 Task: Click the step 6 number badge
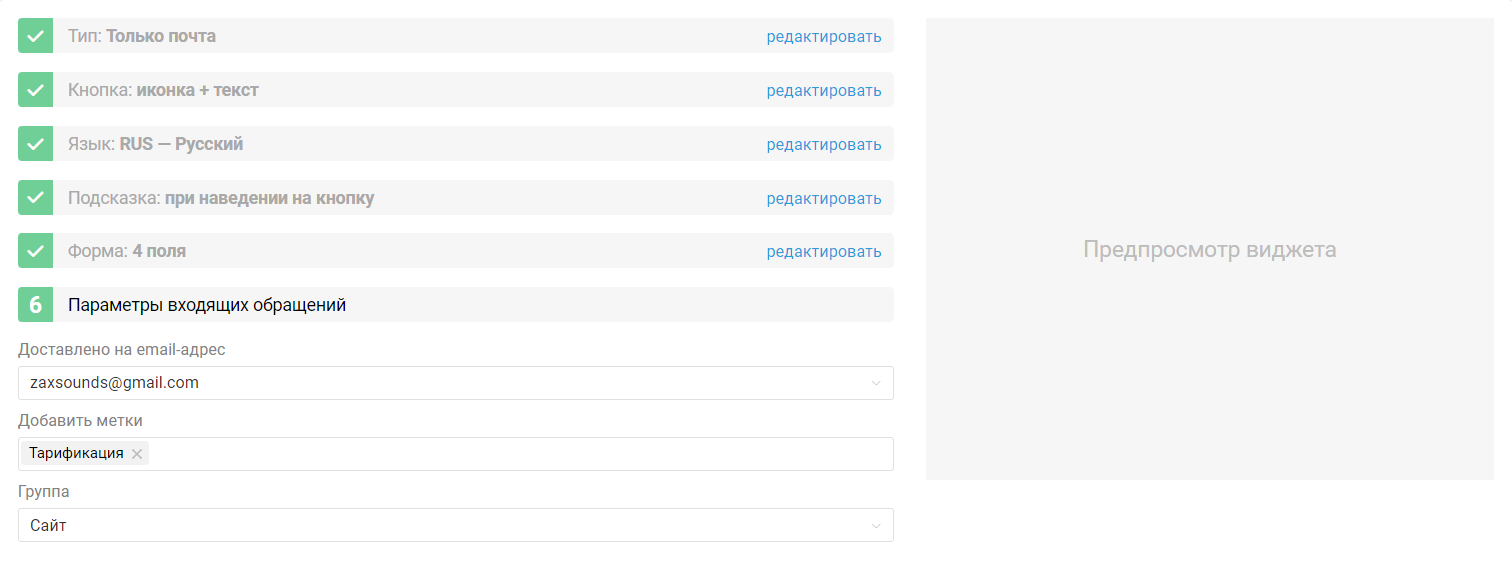[35, 305]
